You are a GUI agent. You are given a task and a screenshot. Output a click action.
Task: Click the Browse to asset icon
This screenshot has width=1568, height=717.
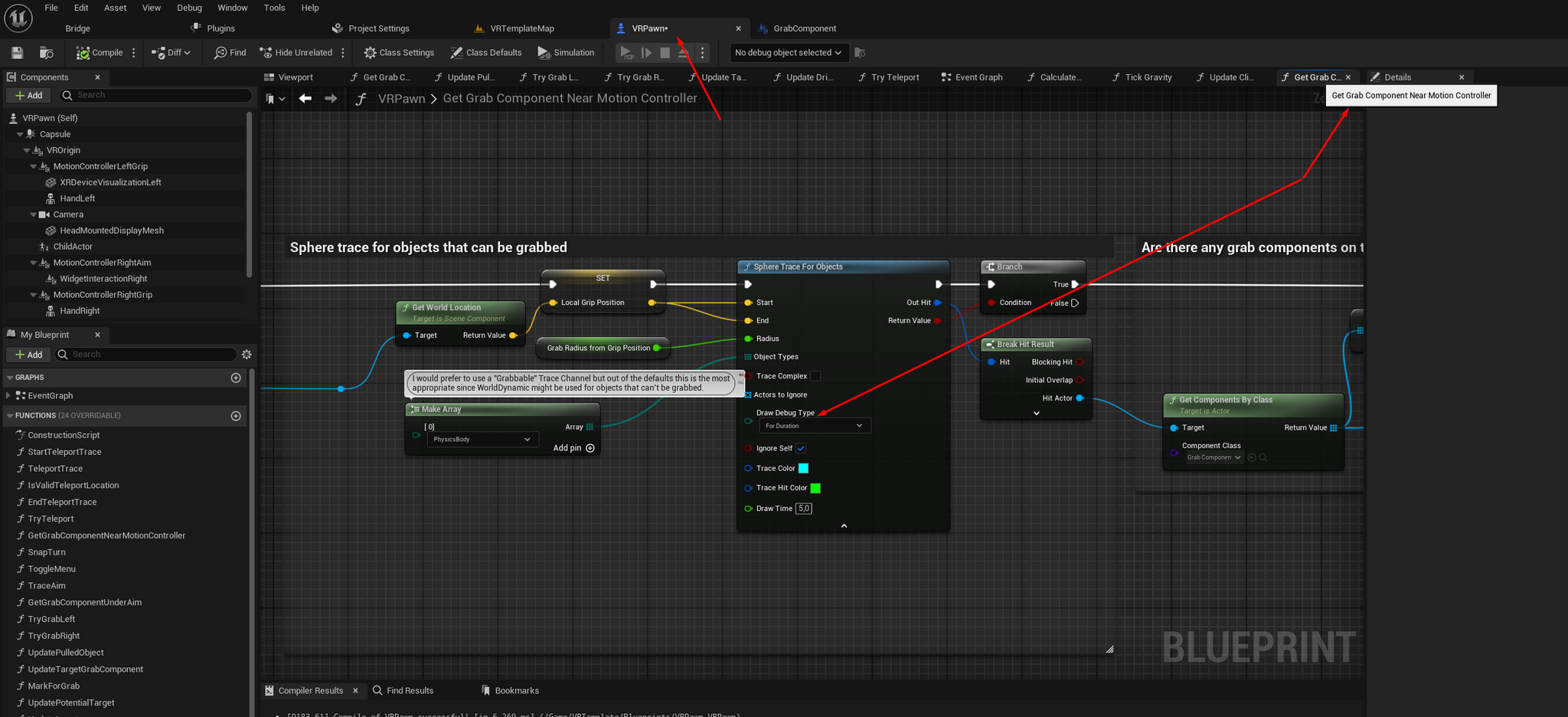tap(47, 53)
